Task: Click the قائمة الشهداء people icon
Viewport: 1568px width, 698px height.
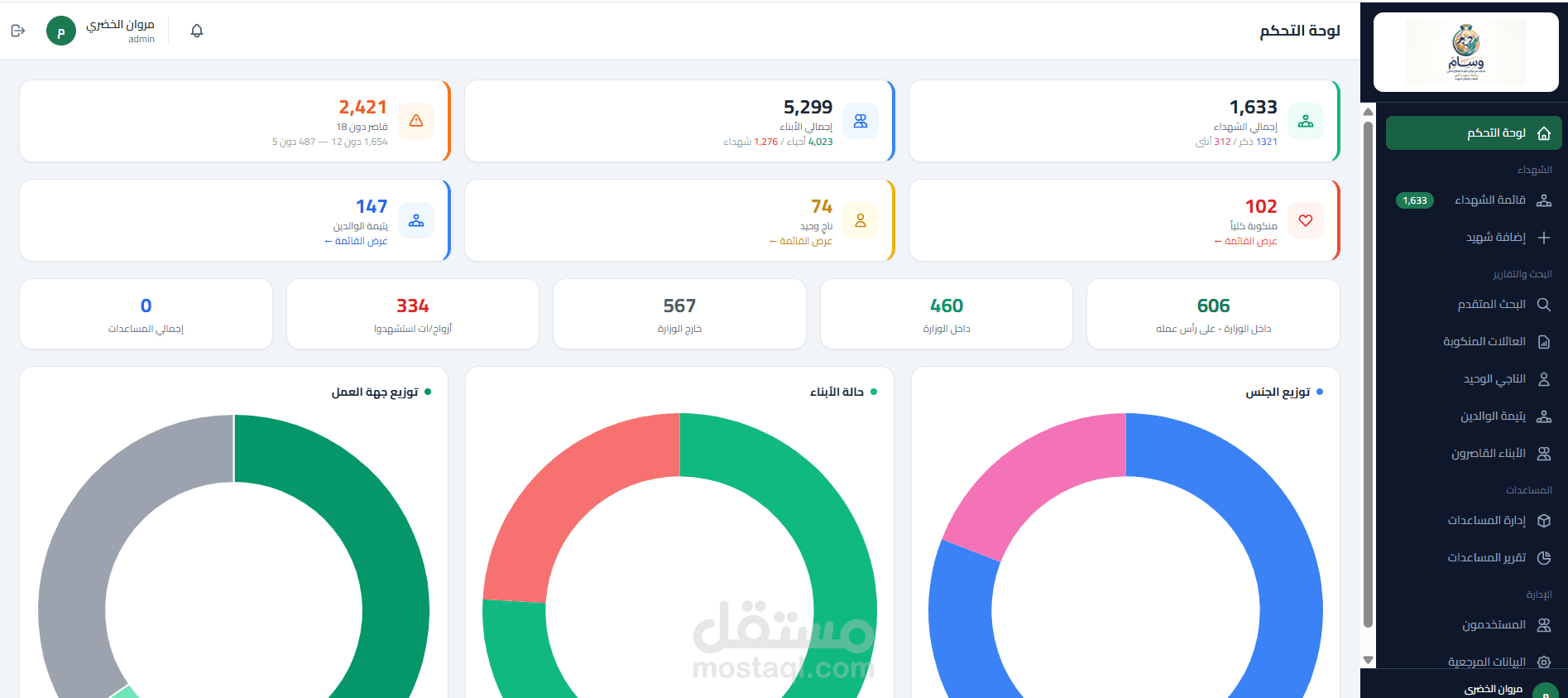Action: [1544, 200]
